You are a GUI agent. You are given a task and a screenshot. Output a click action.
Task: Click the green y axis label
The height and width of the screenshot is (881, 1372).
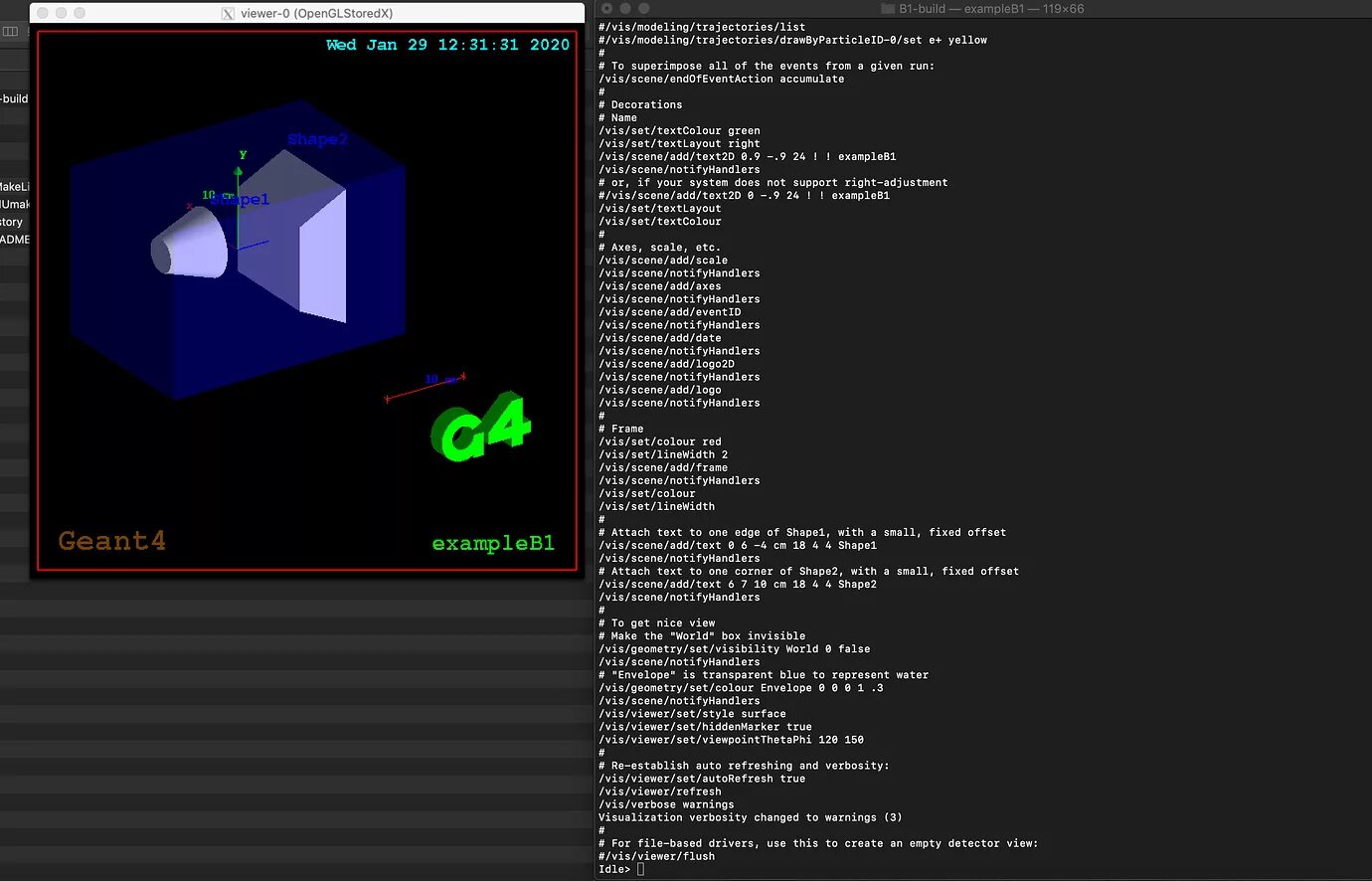[x=243, y=154]
